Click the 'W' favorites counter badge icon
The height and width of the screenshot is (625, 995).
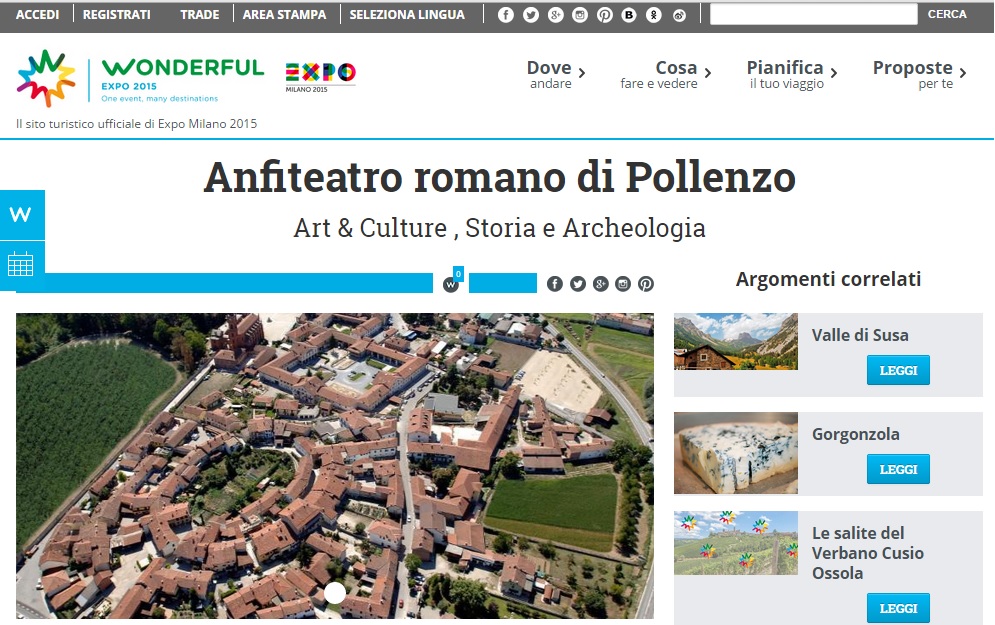[451, 284]
